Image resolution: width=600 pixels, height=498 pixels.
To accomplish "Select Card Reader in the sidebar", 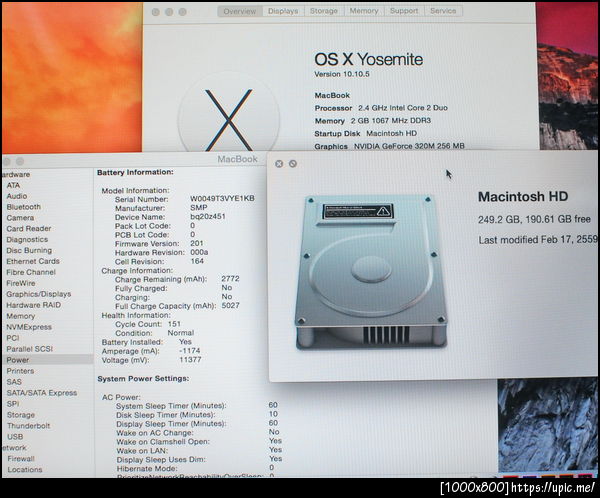I will point(29,229).
